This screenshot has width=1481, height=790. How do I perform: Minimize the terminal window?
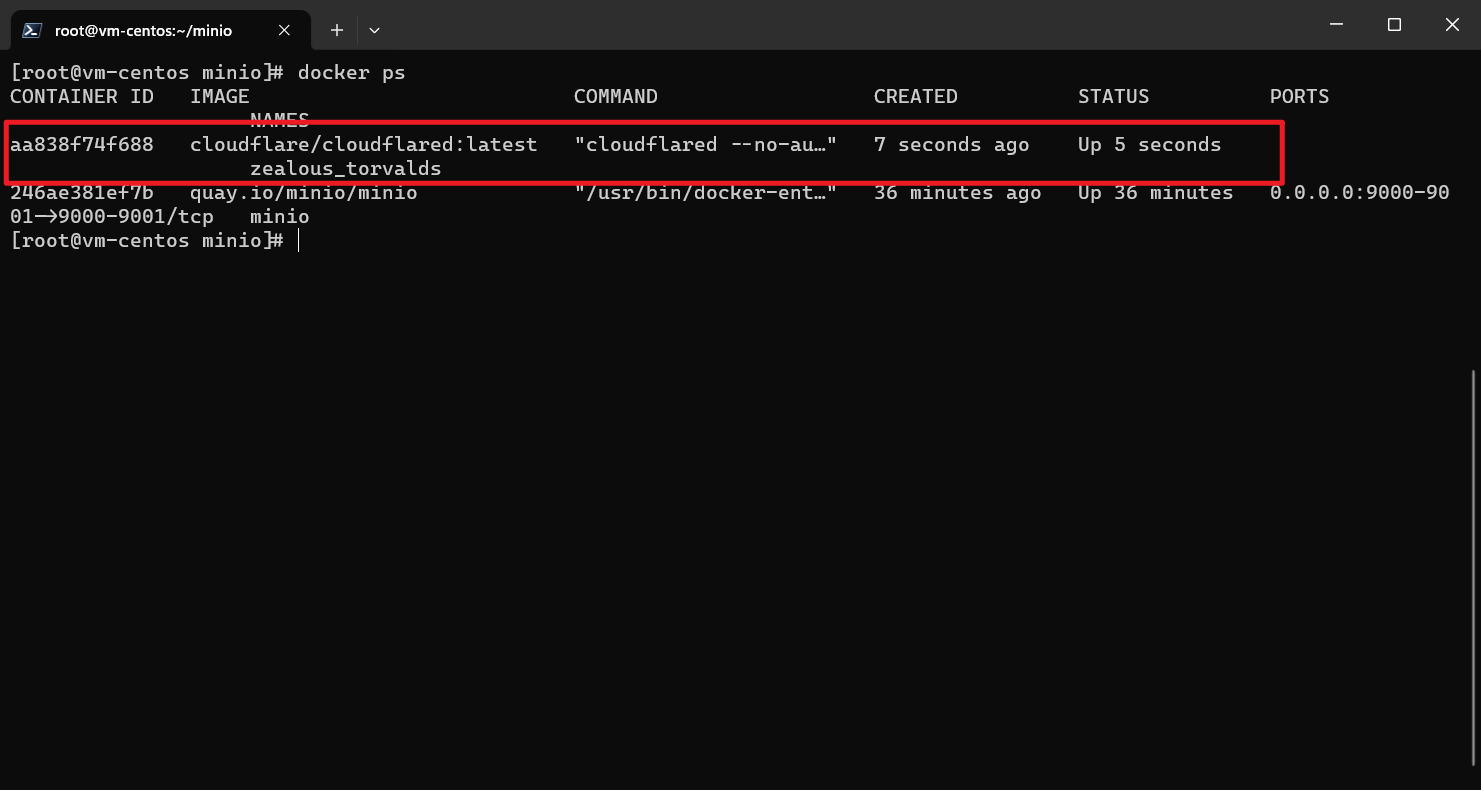[x=1336, y=25]
